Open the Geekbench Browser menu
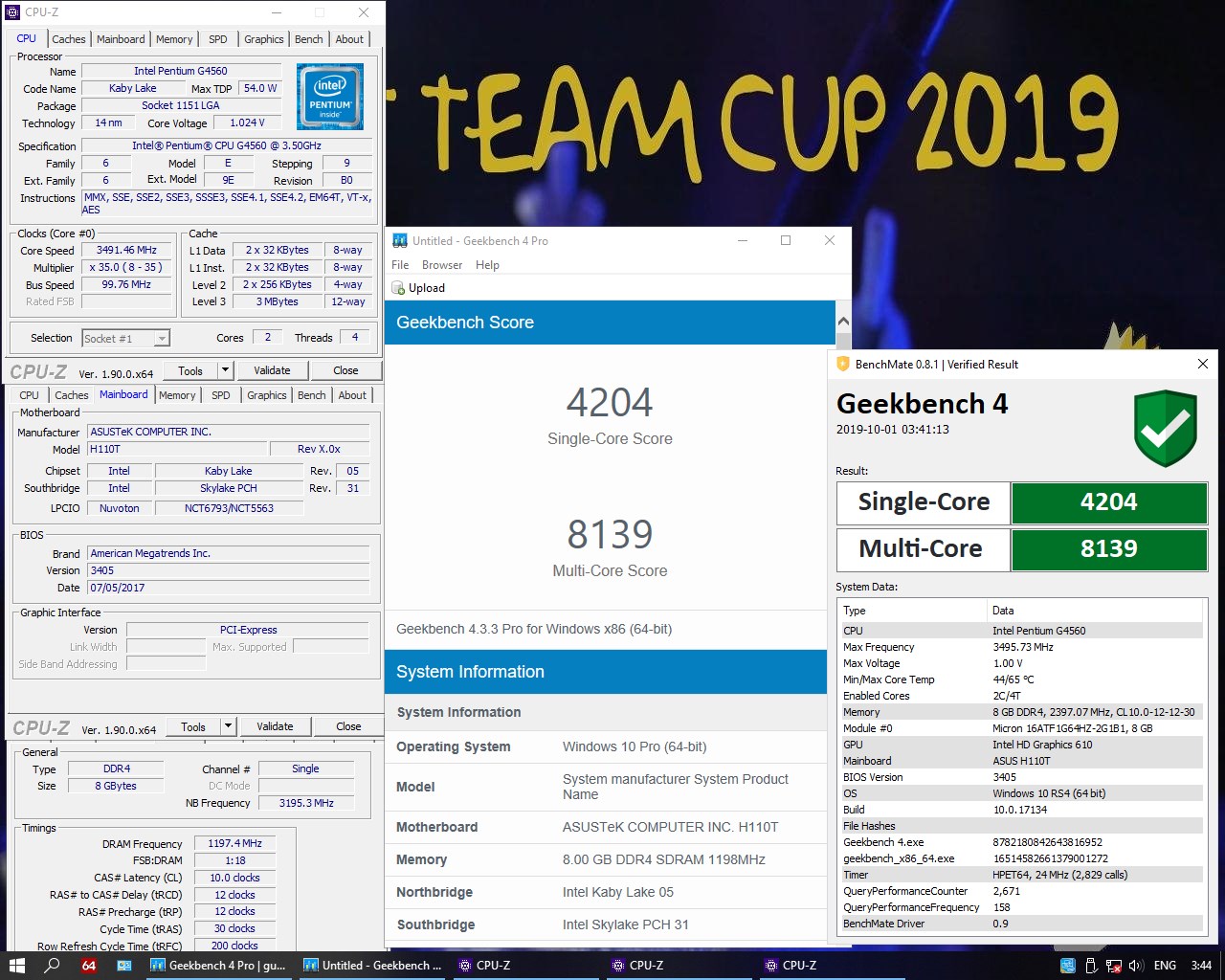 pyautogui.click(x=442, y=265)
